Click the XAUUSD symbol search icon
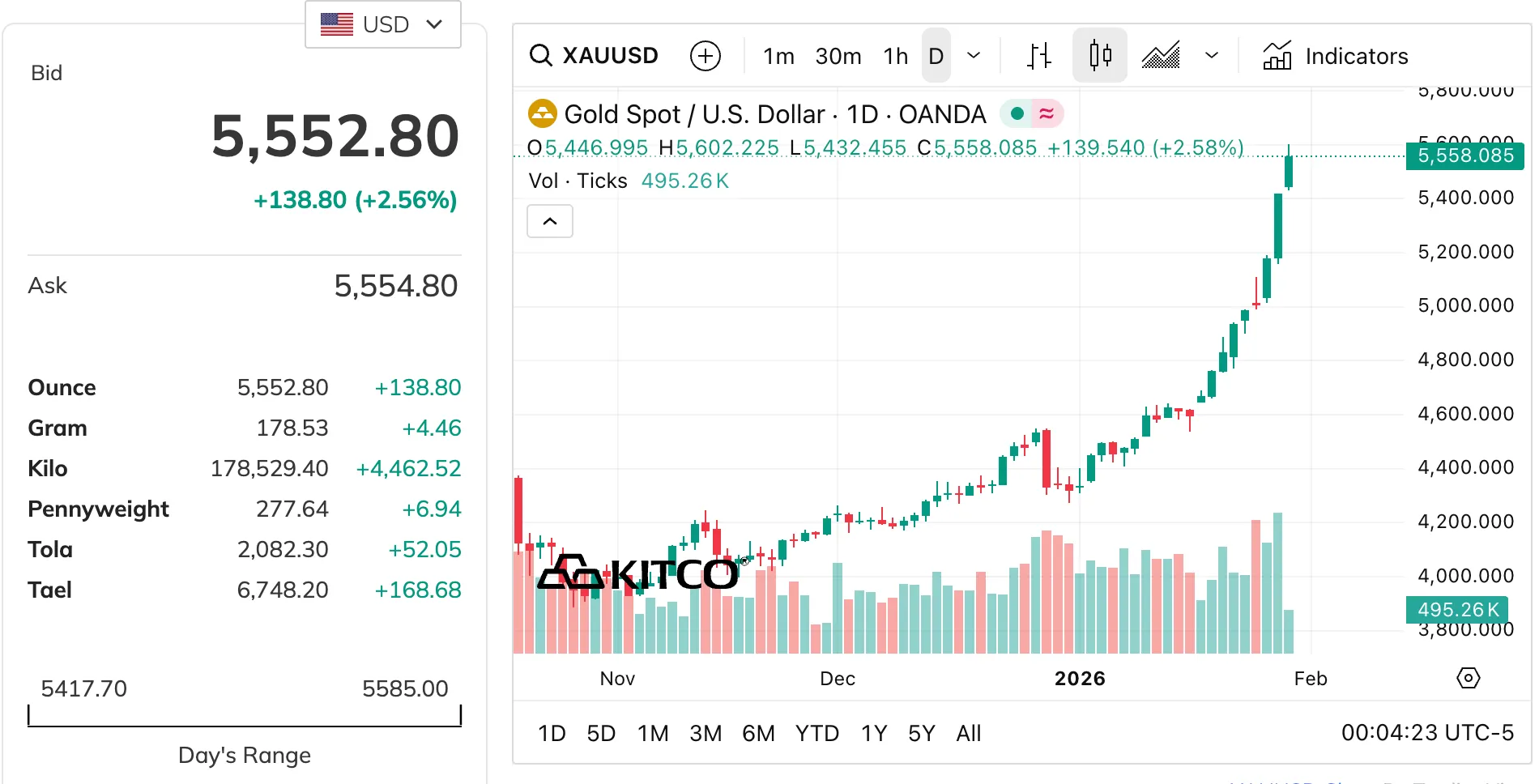 pyautogui.click(x=540, y=56)
